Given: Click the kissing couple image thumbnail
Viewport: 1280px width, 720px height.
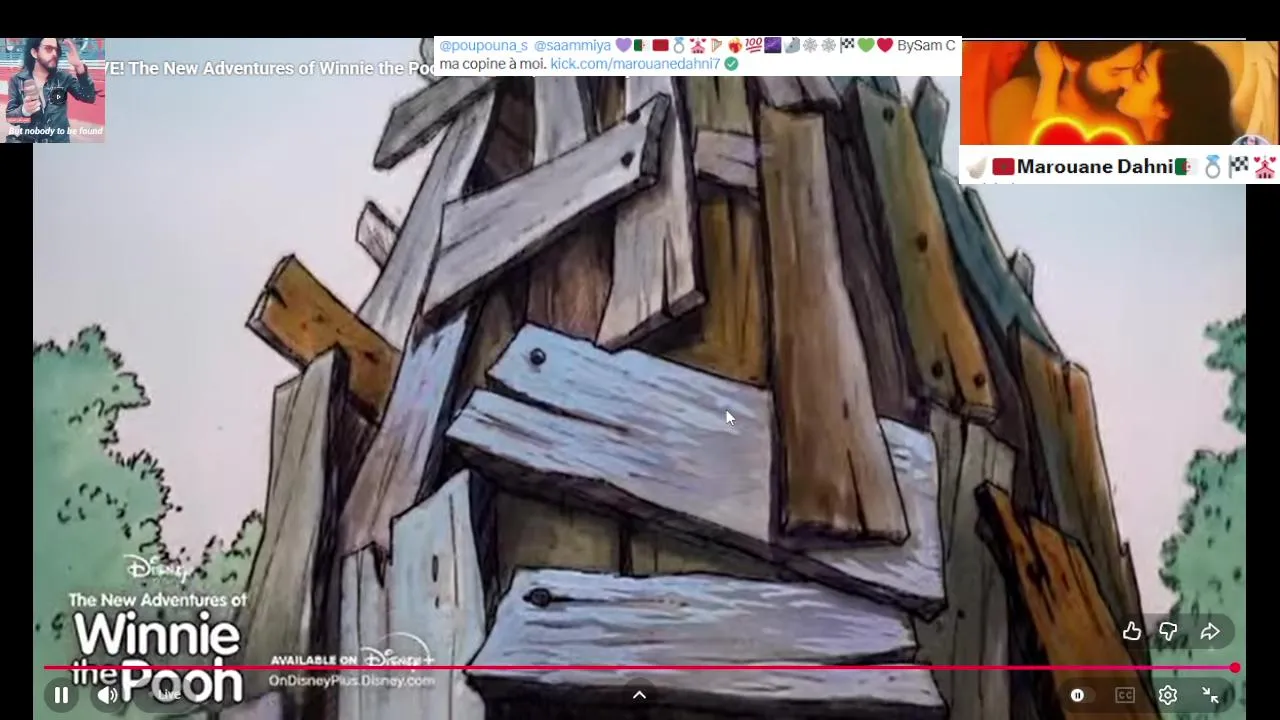Looking at the screenshot, I should pyautogui.click(x=1119, y=93).
